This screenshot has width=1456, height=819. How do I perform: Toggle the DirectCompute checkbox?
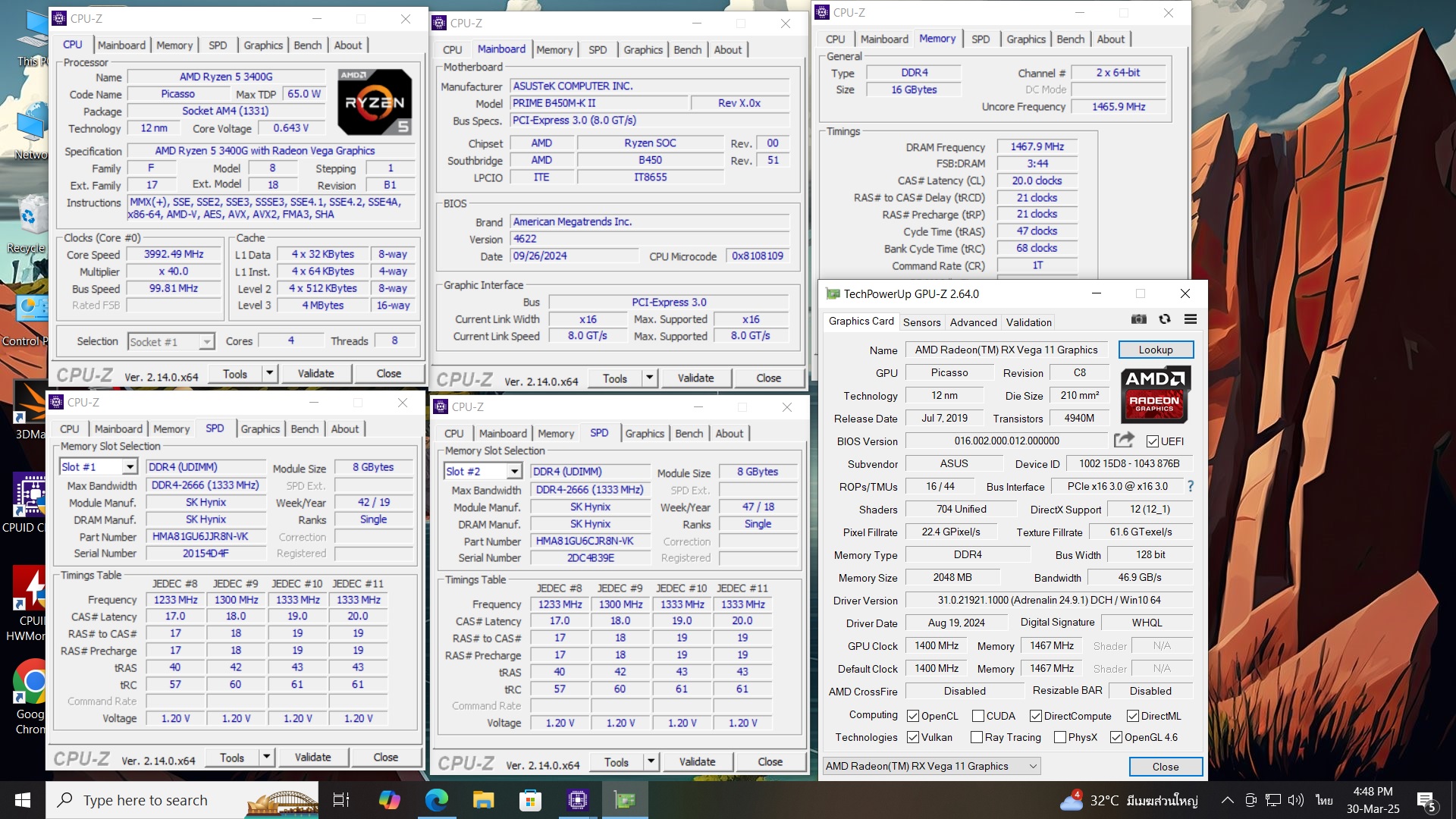pos(1035,716)
